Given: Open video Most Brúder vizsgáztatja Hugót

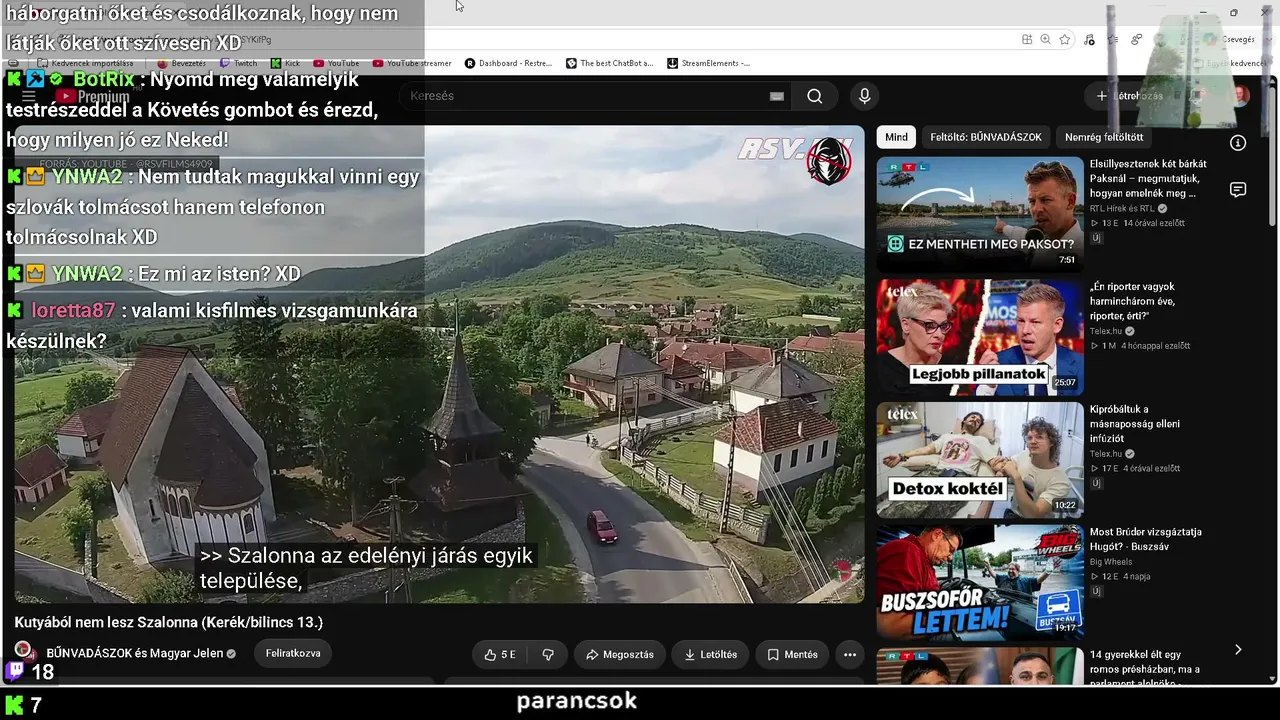Looking at the screenshot, I should [x=1146, y=539].
